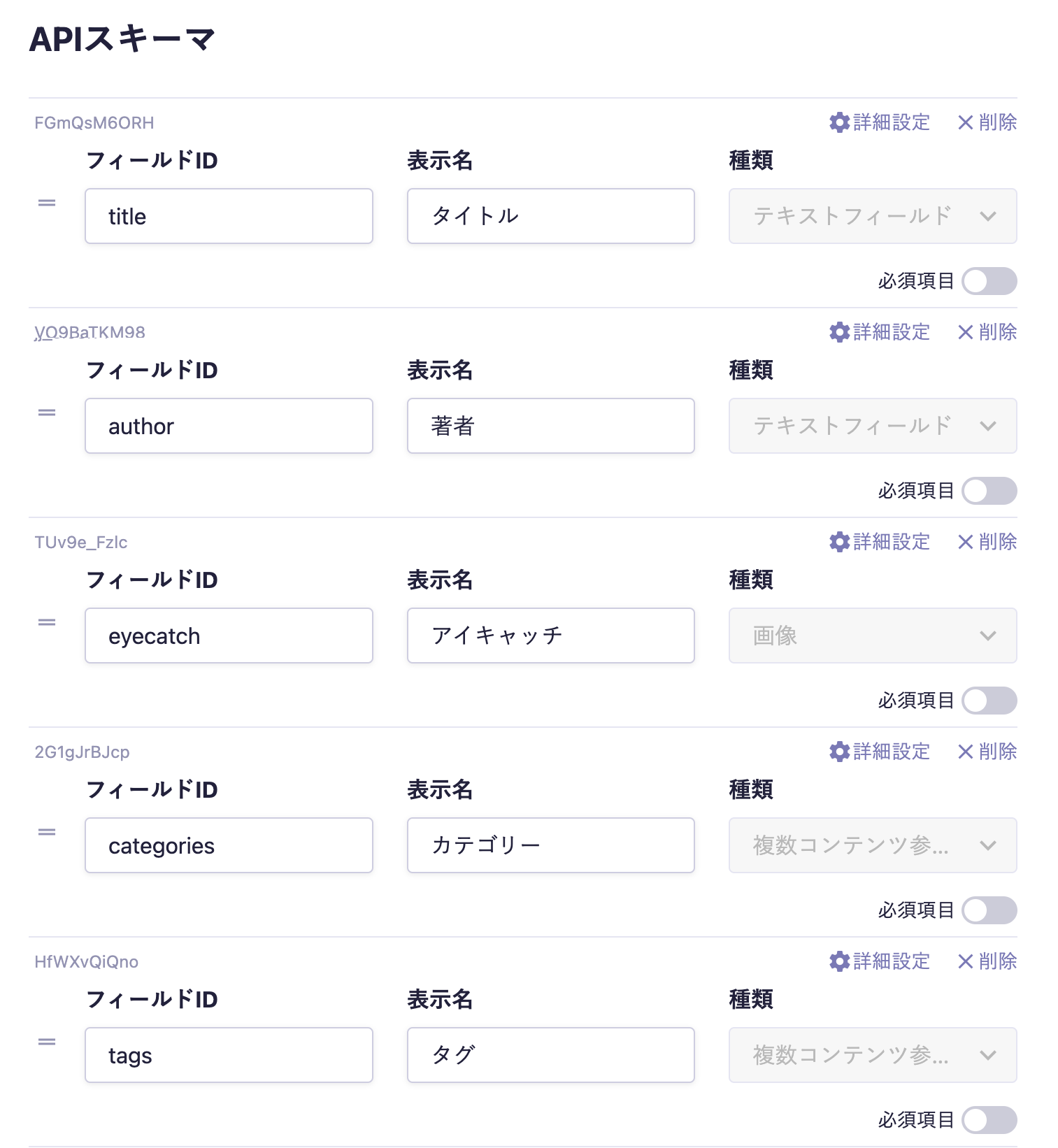1058x1148 pixels.
Task: Click the drag handle beside tags field
Action: (x=47, y=1042)
